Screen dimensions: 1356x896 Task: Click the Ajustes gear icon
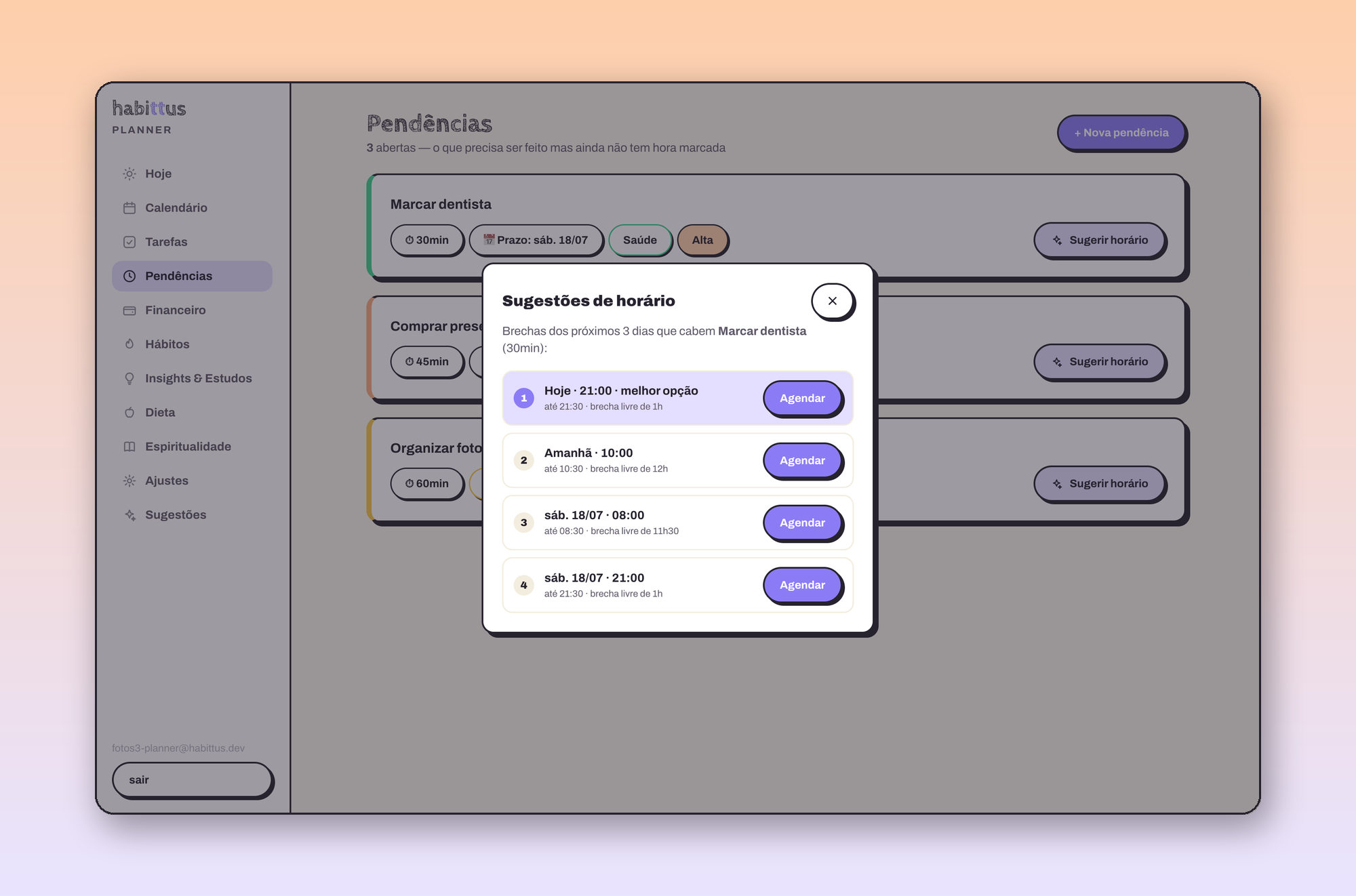129,481
